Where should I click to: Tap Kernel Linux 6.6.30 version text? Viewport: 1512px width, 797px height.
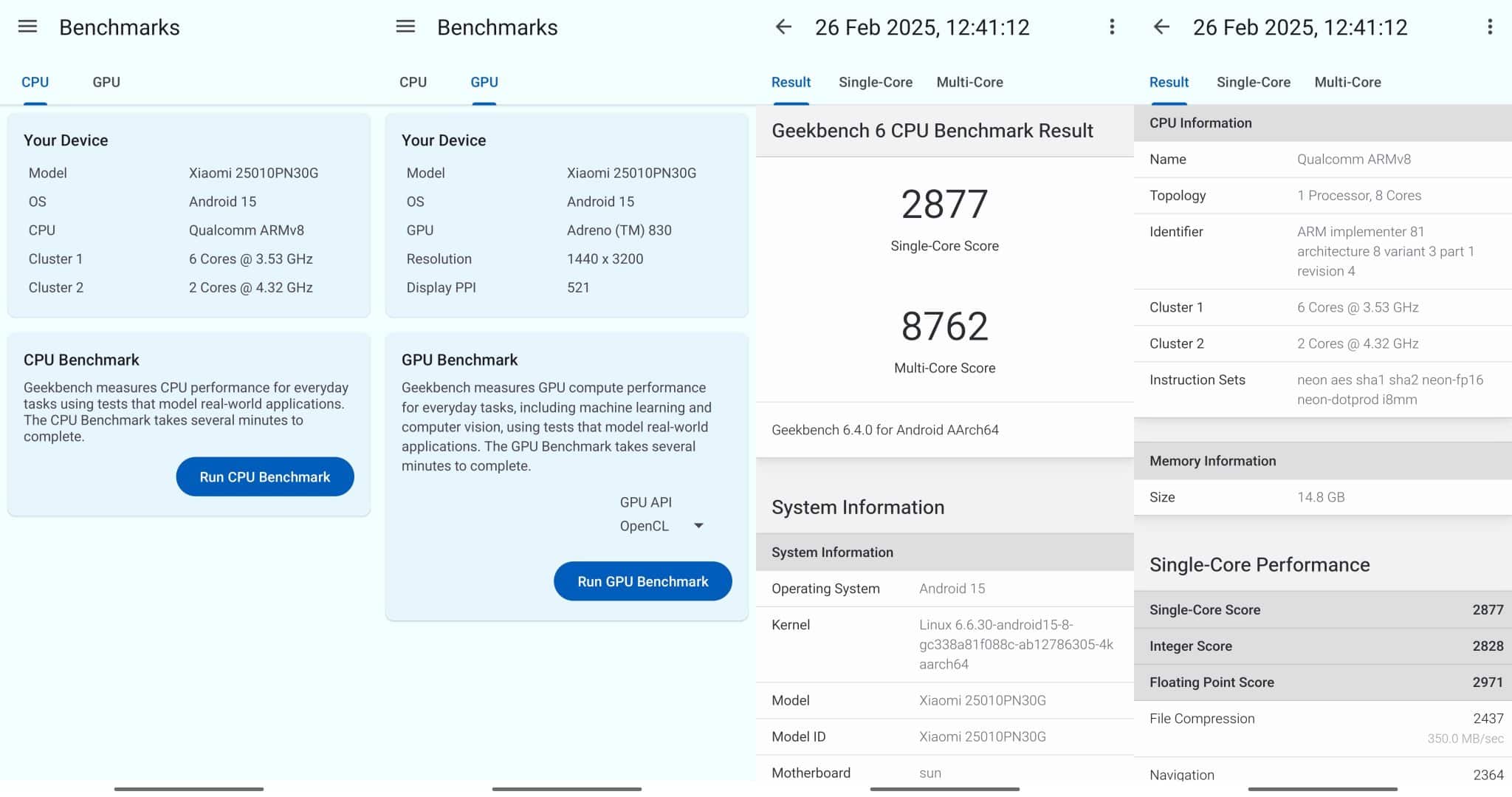point(1016,644)
